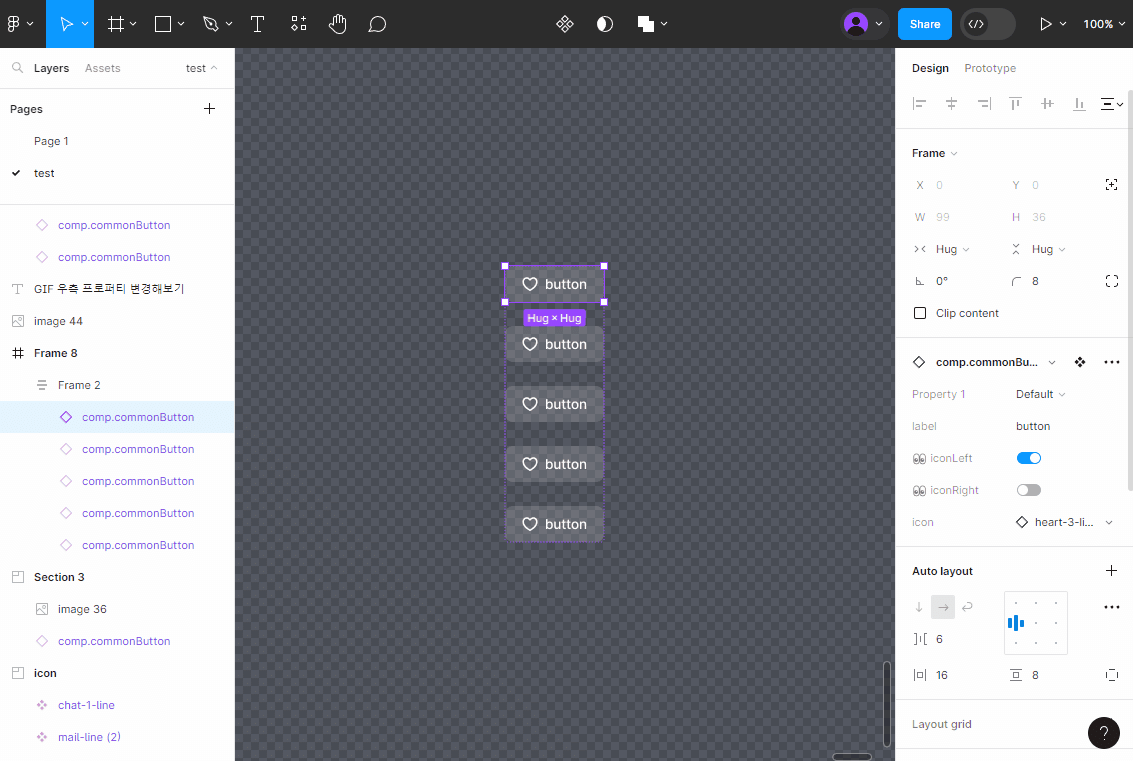Viewport: 1133px width, 761px height.
Task: Add a new page
Action: [x=210, y=108]
